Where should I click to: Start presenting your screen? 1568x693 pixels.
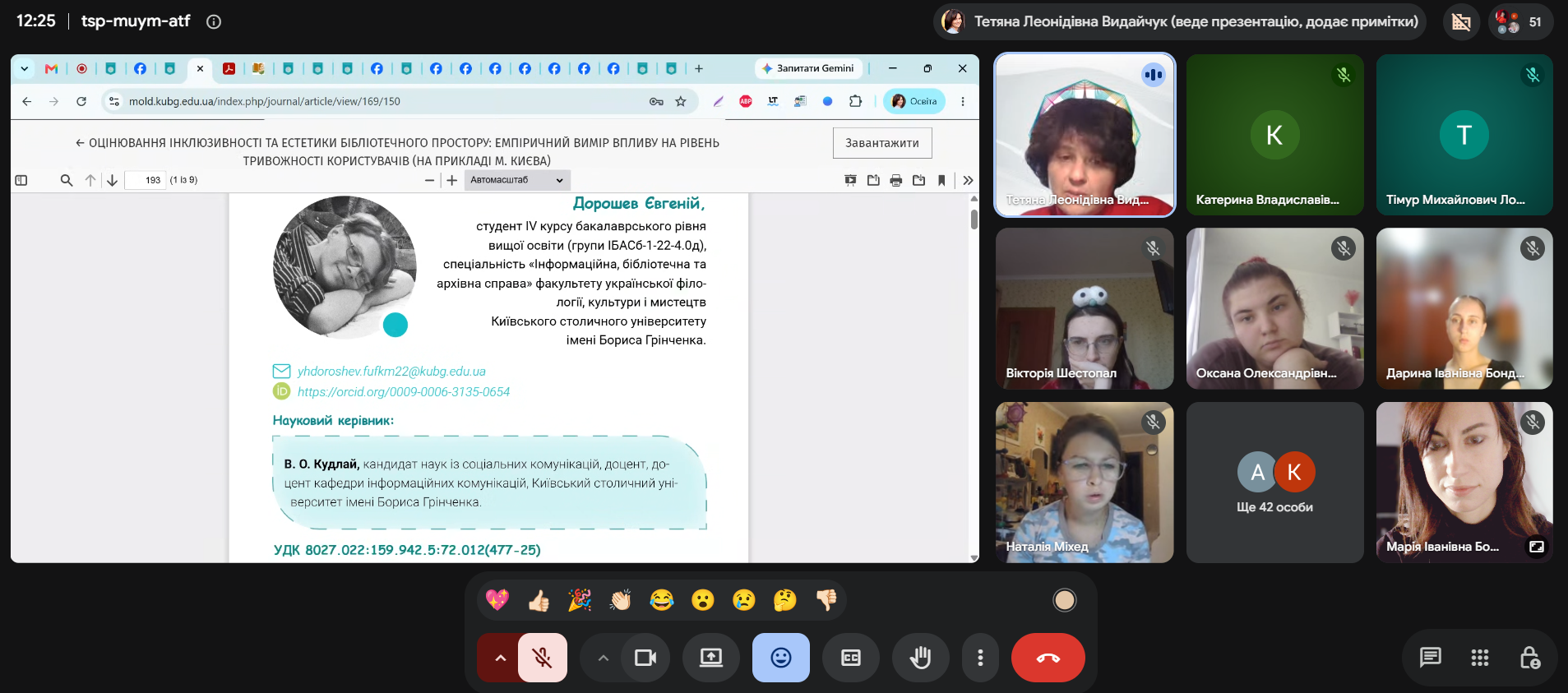711,658
